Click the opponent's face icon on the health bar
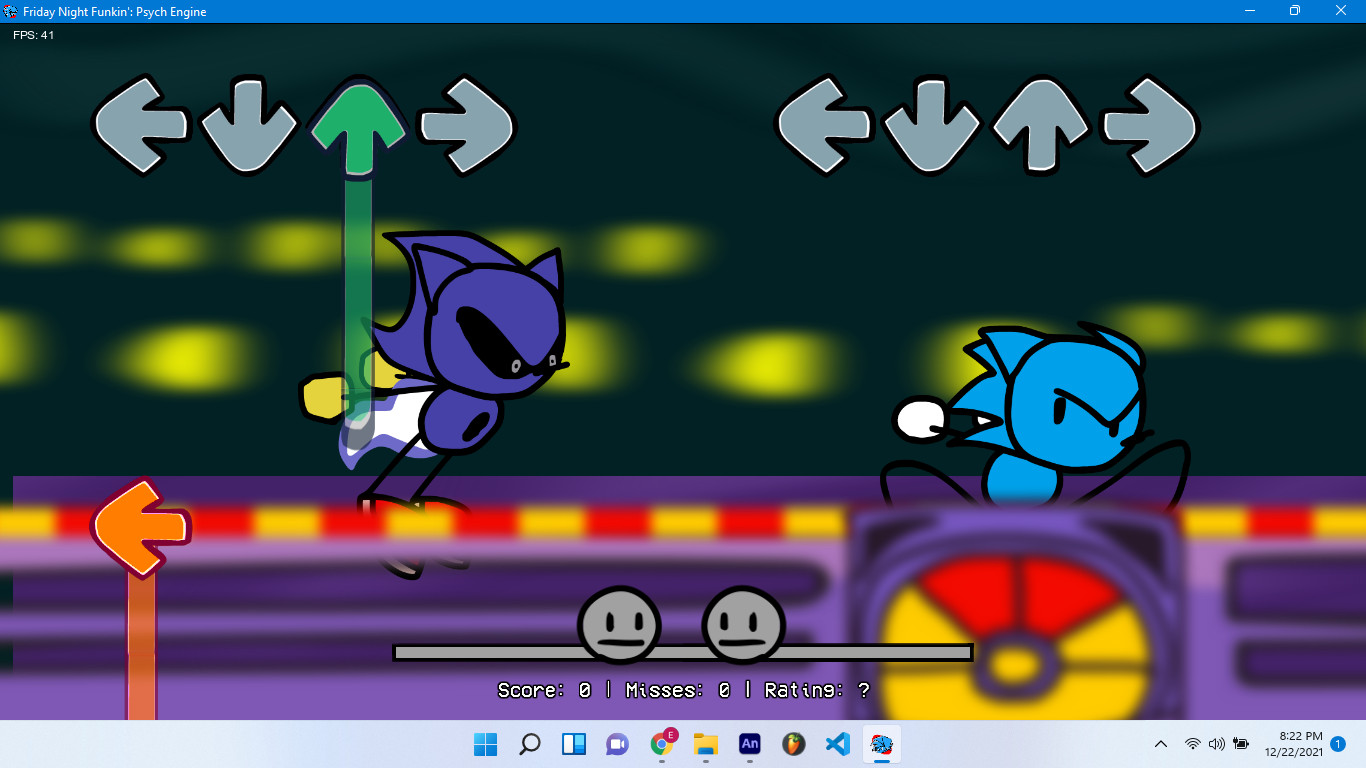This screenshot has width=1366, height=768. click(620, 623)
